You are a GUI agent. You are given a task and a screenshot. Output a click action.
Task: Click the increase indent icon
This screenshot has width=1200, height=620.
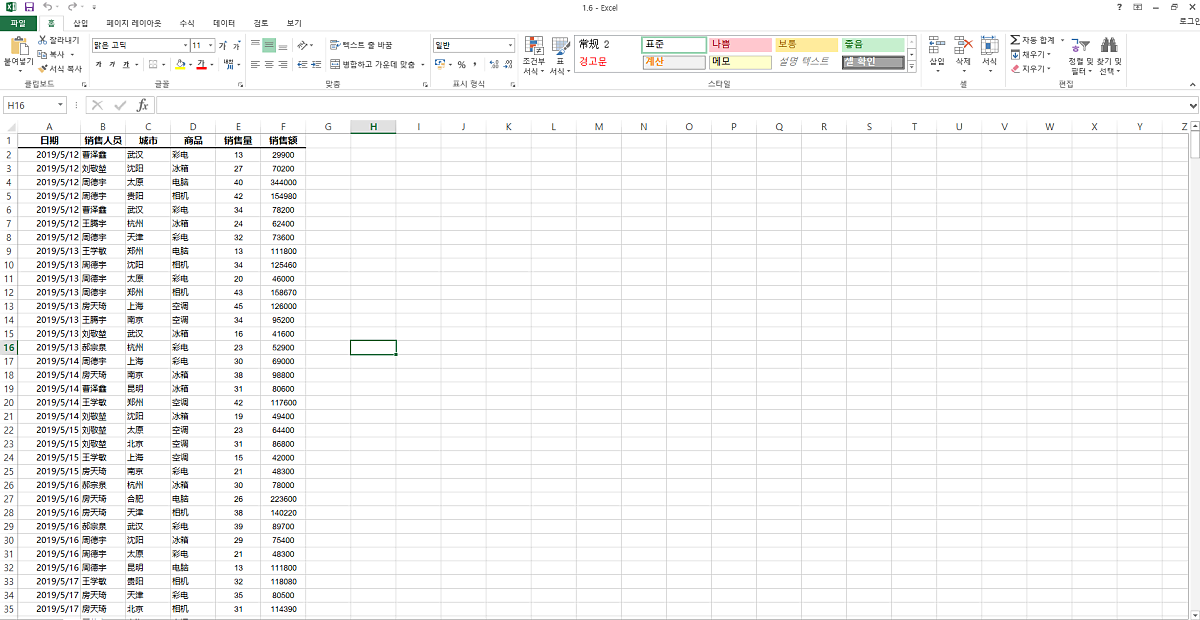tap(315, 64)
